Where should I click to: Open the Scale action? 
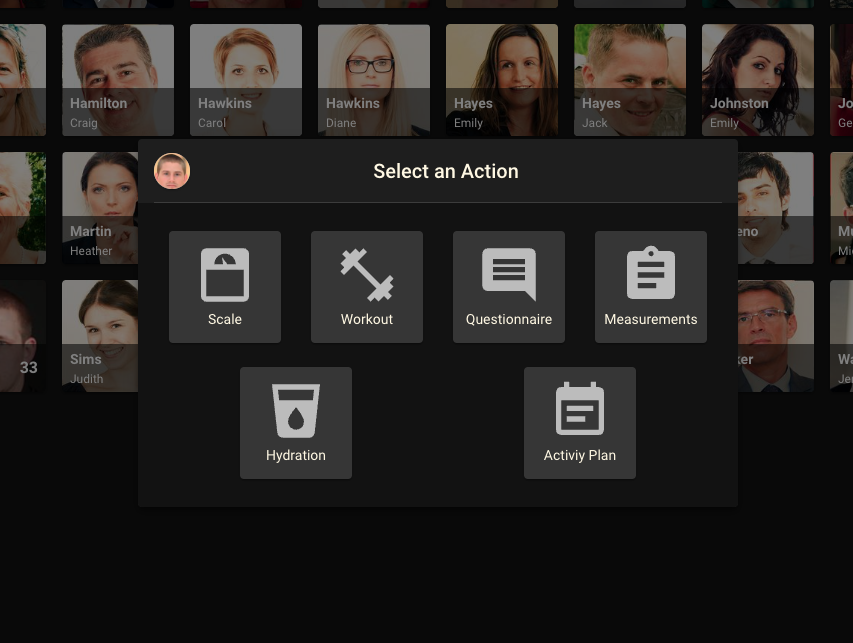[225, 287]
